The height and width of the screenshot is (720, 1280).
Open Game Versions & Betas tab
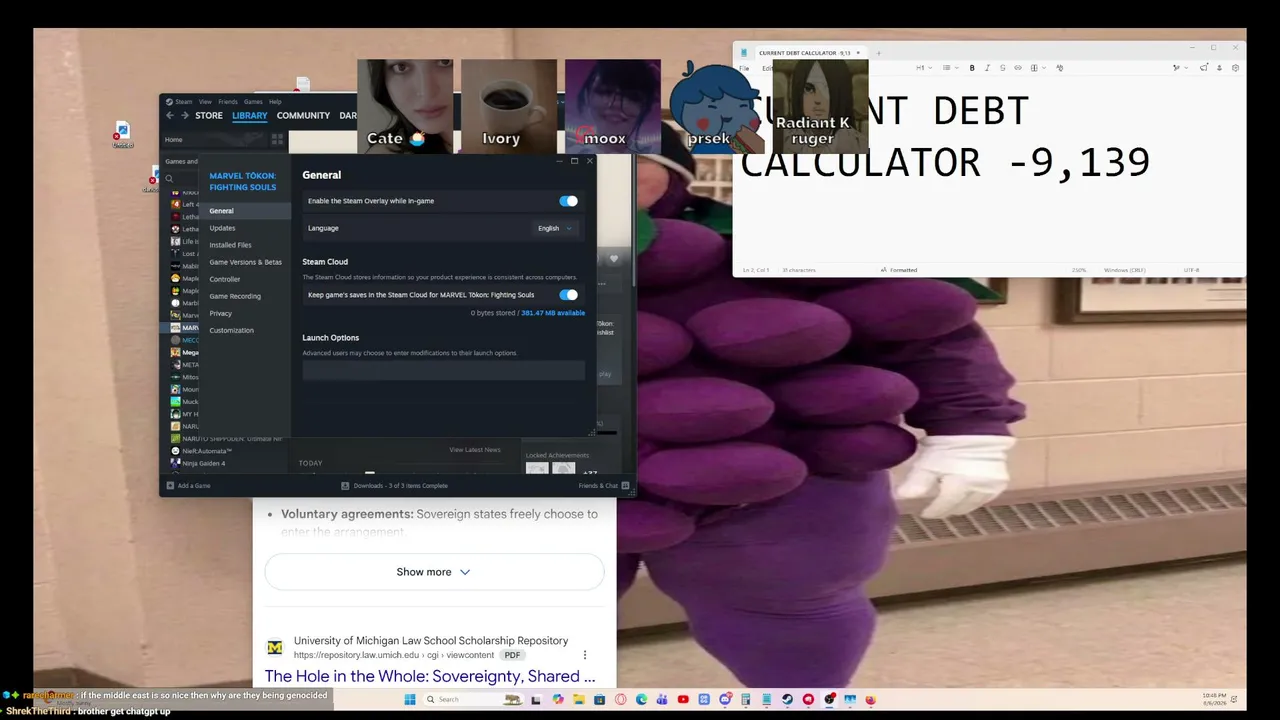245,262
